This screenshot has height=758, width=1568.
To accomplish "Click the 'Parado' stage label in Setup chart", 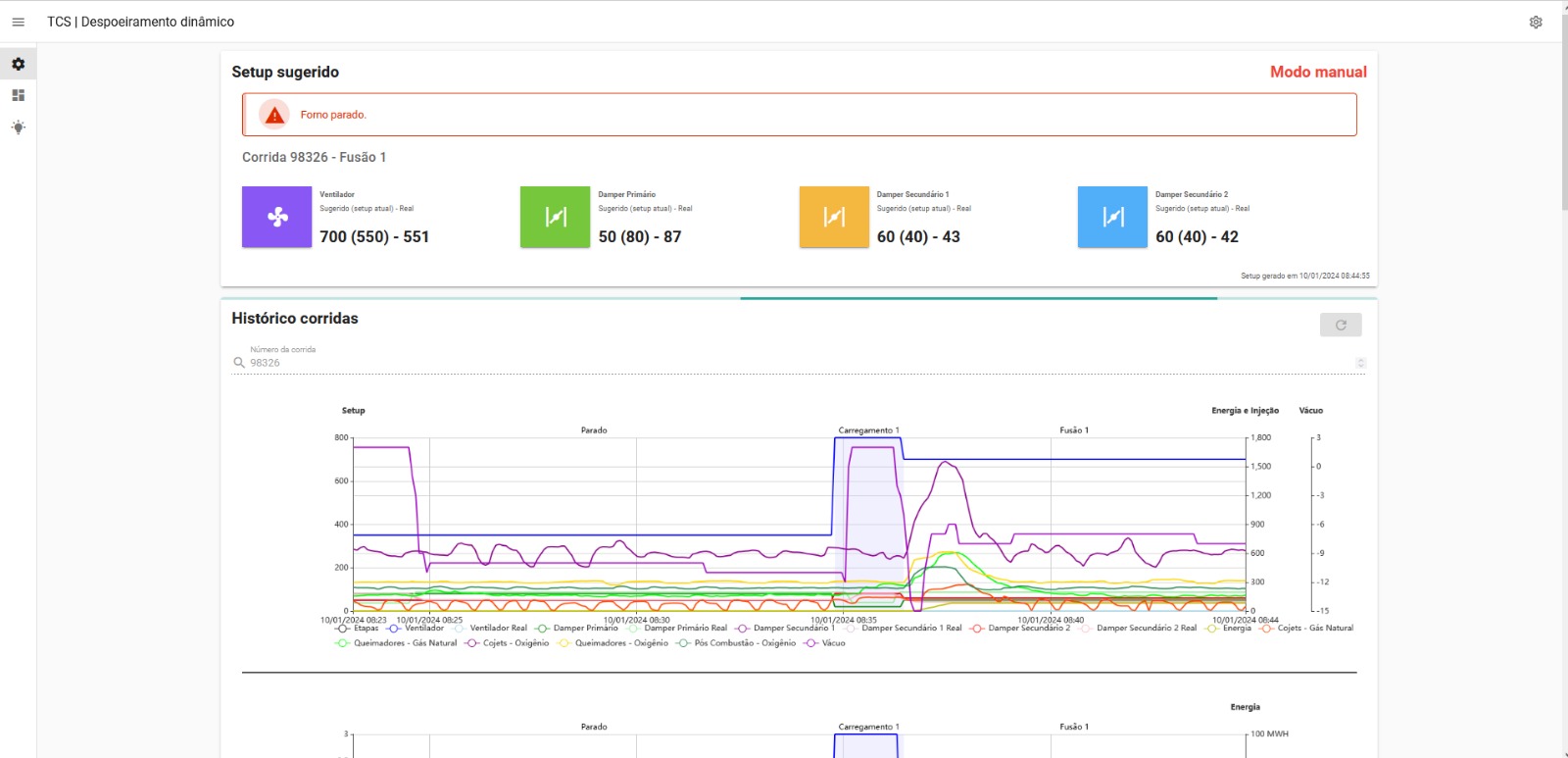I will point(594,430).
